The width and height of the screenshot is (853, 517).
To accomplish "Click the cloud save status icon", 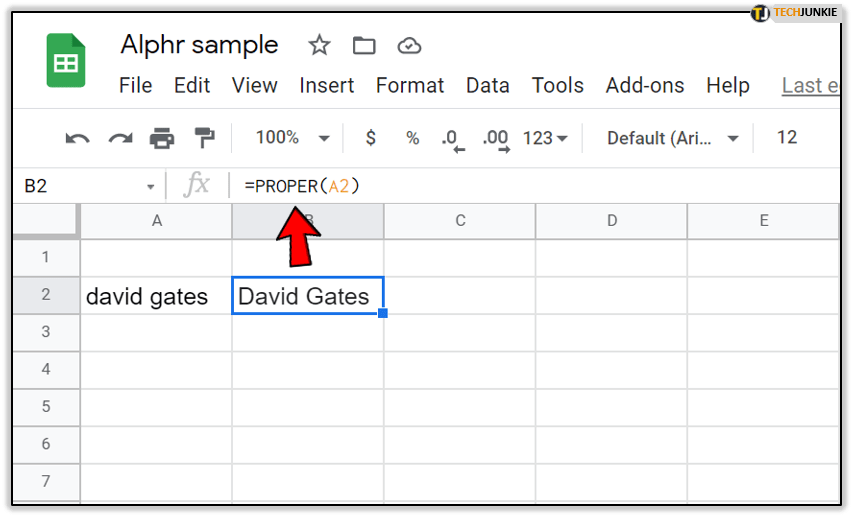I will tap(408, 45).
